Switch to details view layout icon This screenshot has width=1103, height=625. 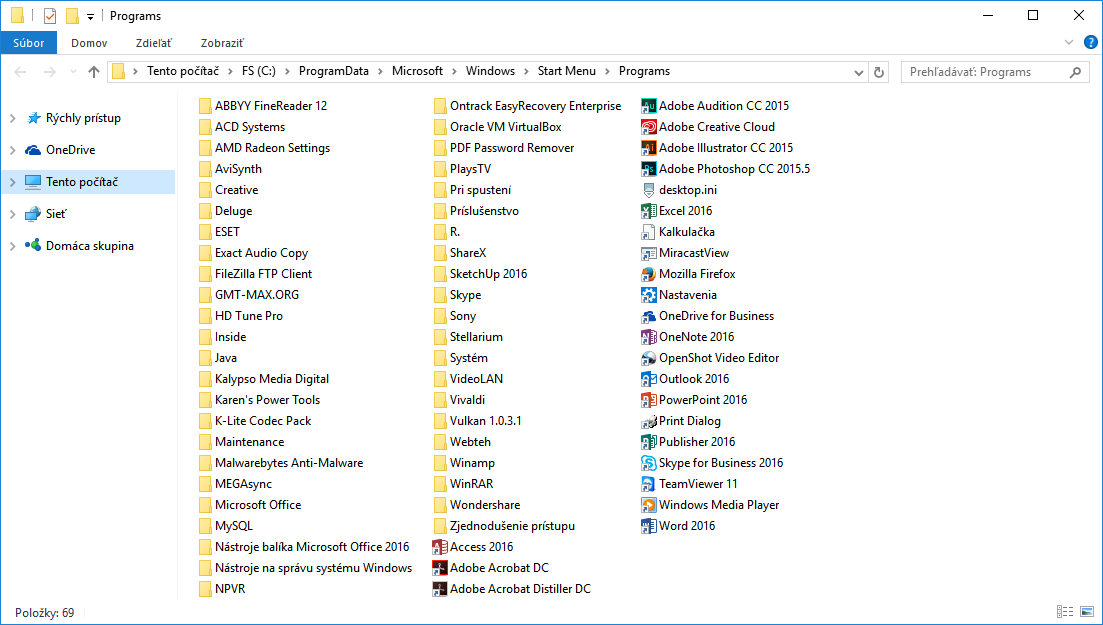point(1065,612)
